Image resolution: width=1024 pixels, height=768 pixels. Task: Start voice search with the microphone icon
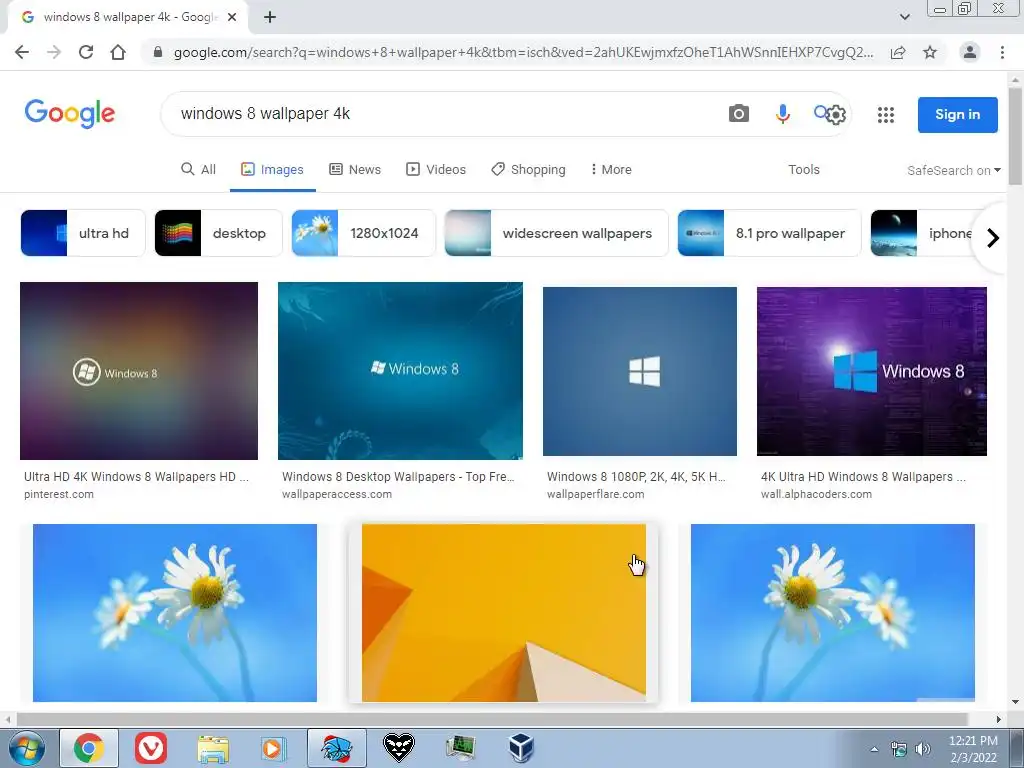click(782, 114)
